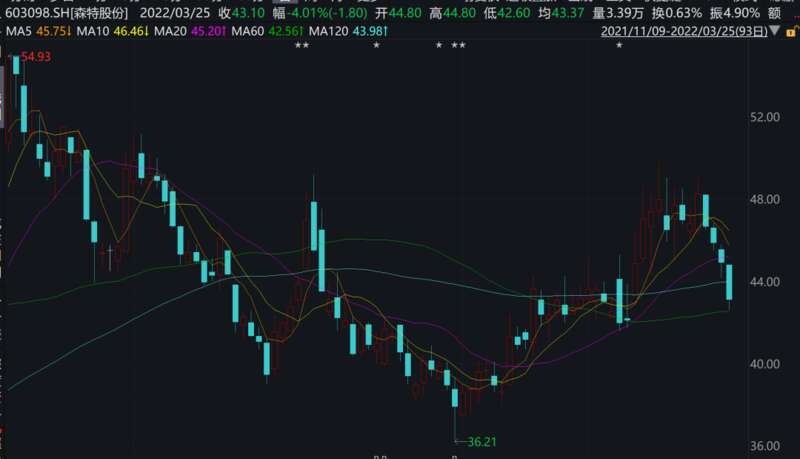Click the star event marker below the date range
The width and height of the screenshot is (800, 459).
point(619,47)
